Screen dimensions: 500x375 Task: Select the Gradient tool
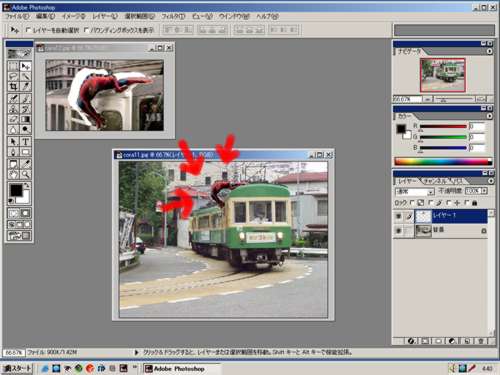pyautogui.click(x=25, y=119)
